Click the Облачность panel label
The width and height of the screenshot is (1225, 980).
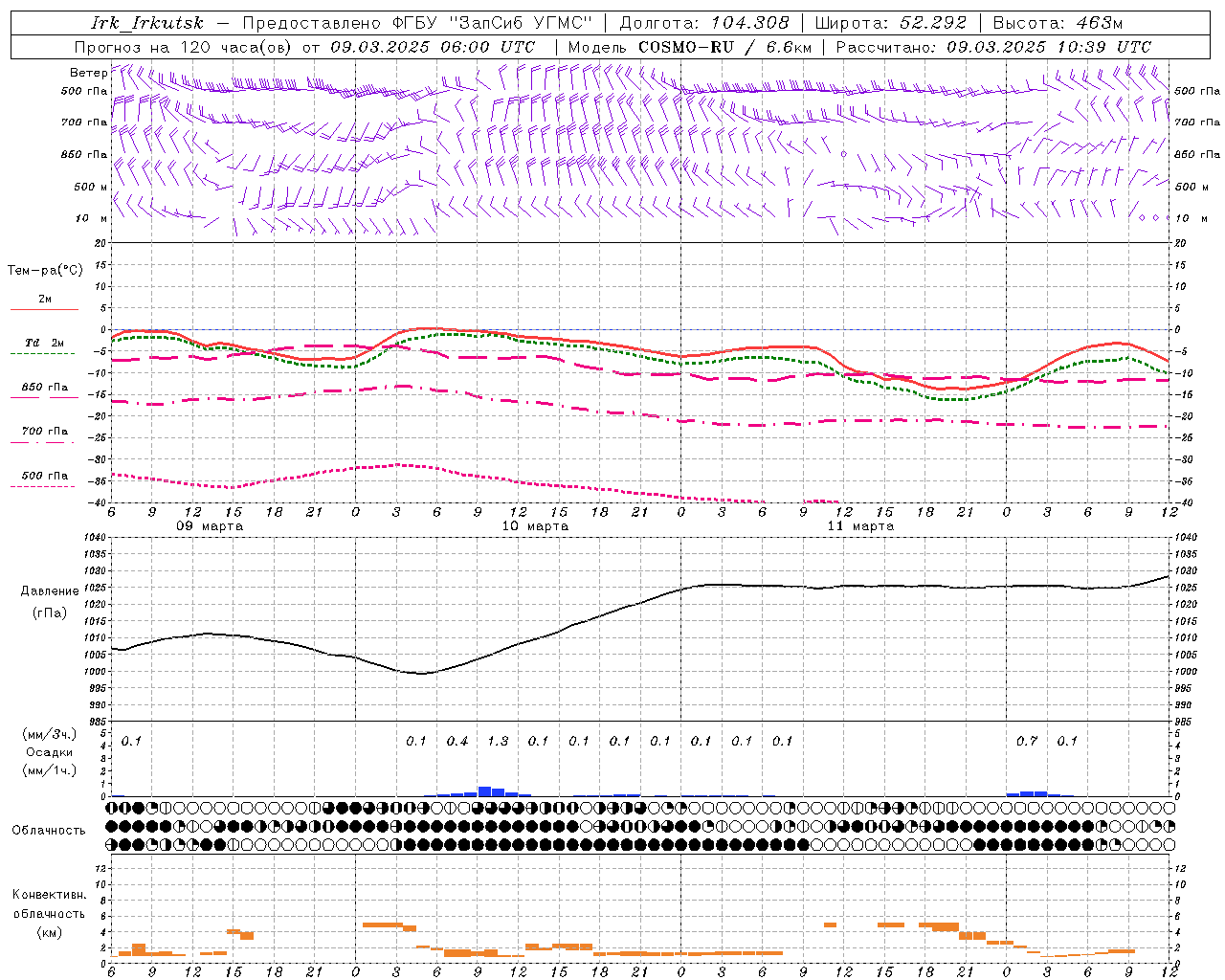[49, 831]
